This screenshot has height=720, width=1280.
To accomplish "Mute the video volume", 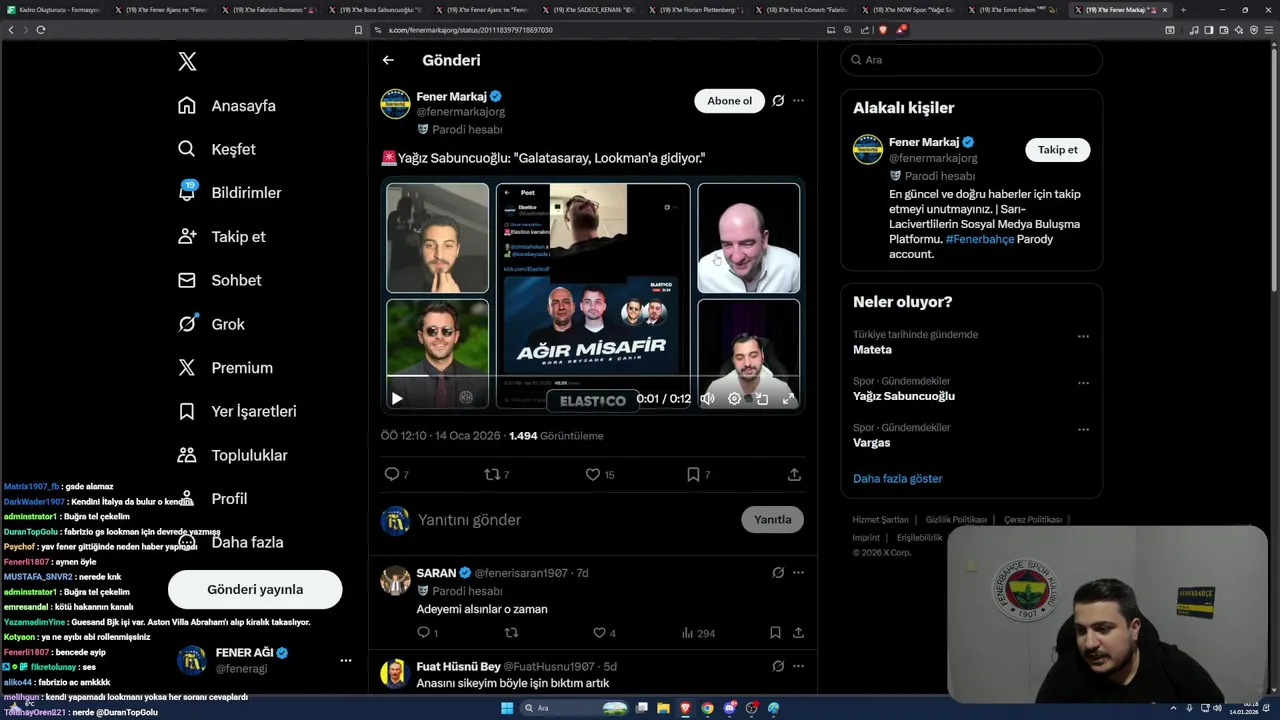I will [x=707, y=398].
